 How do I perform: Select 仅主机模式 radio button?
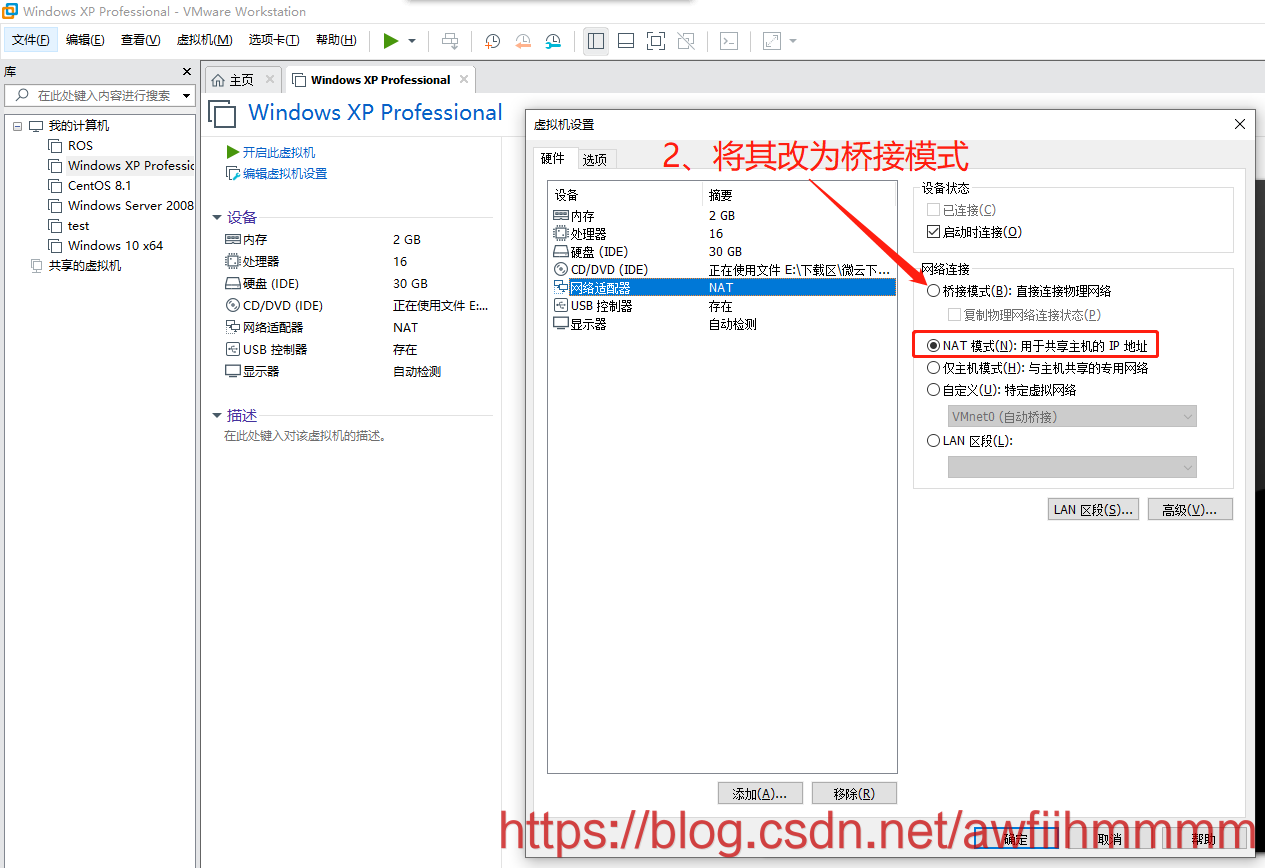(x=934, y=368)
